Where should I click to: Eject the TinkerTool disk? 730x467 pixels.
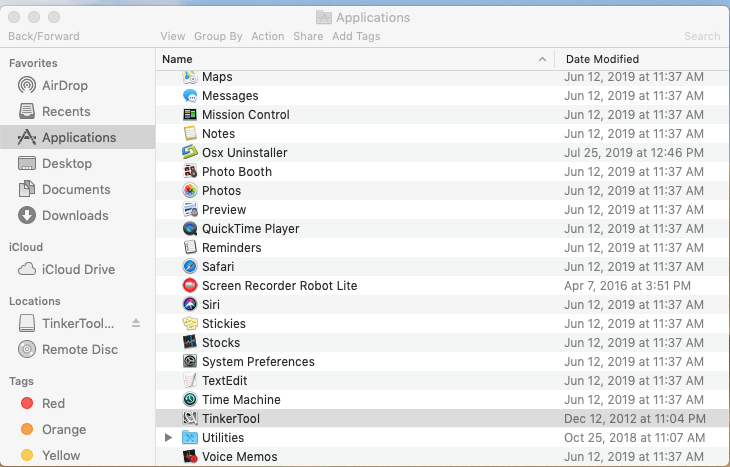point(136,323)
